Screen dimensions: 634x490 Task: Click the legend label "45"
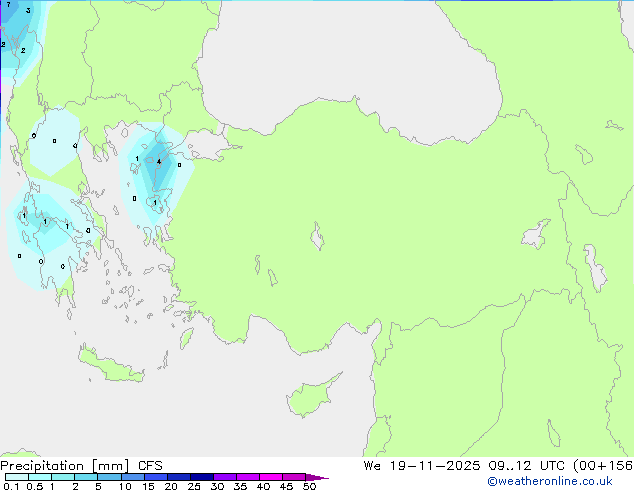click(286, 486)
